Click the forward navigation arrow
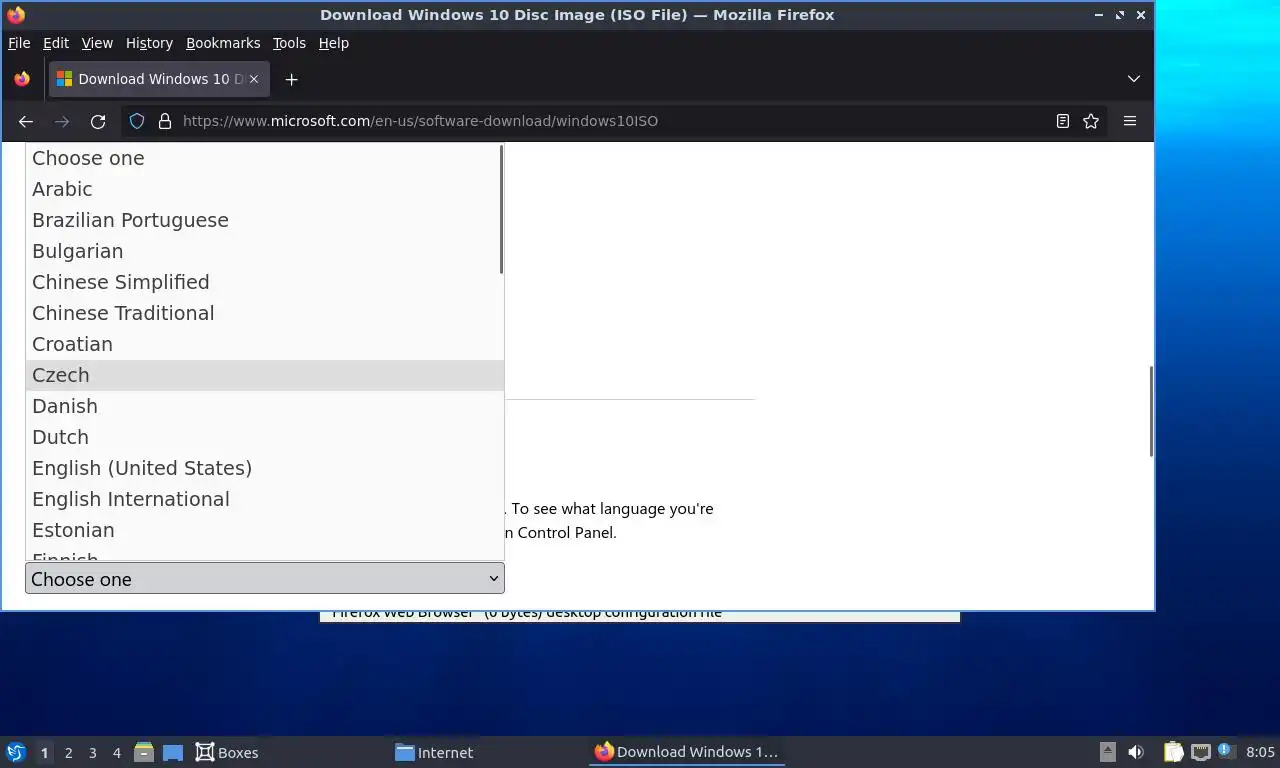This screenshot has height=768, width=1280. pyautogui.click(x=62, y=121)
